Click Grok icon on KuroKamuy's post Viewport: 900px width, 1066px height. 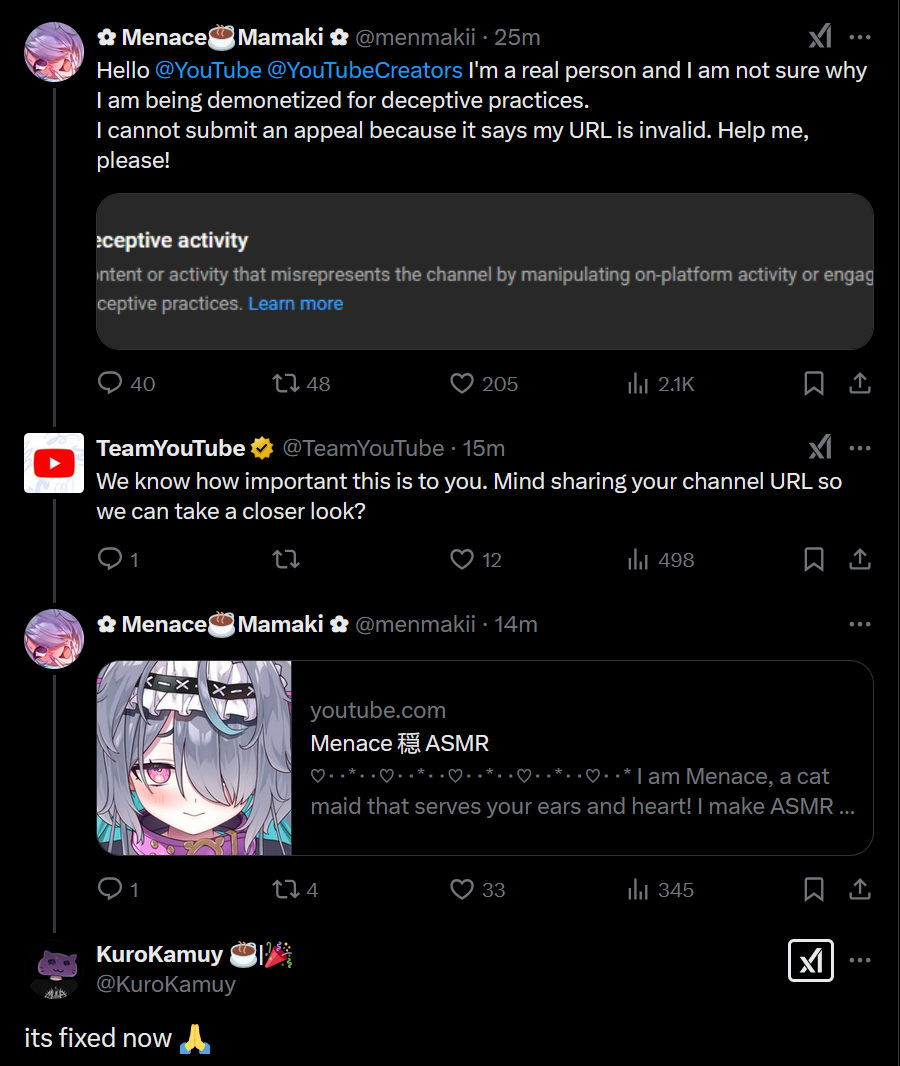coord(810,961)
